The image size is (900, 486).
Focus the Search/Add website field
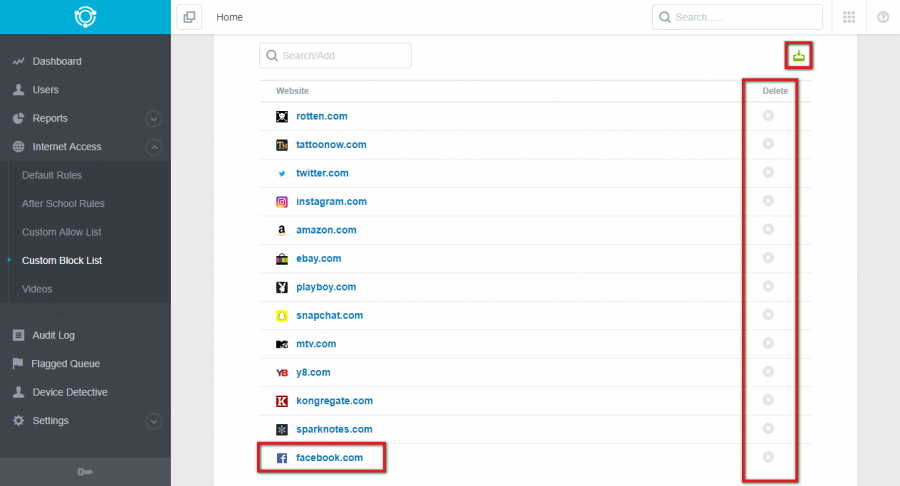coord(335,56)
